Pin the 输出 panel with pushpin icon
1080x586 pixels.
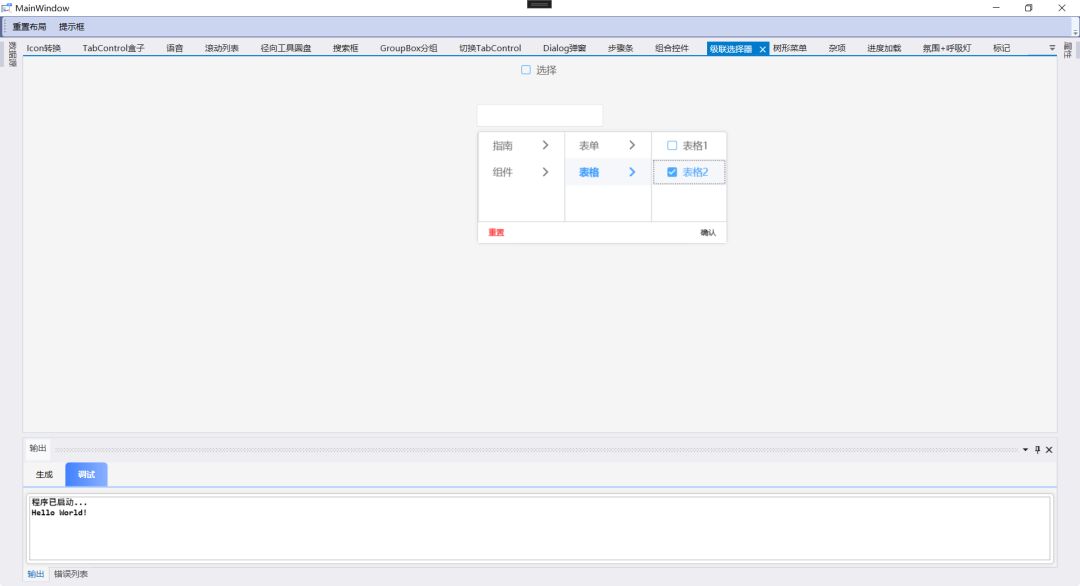[1037, 450]
